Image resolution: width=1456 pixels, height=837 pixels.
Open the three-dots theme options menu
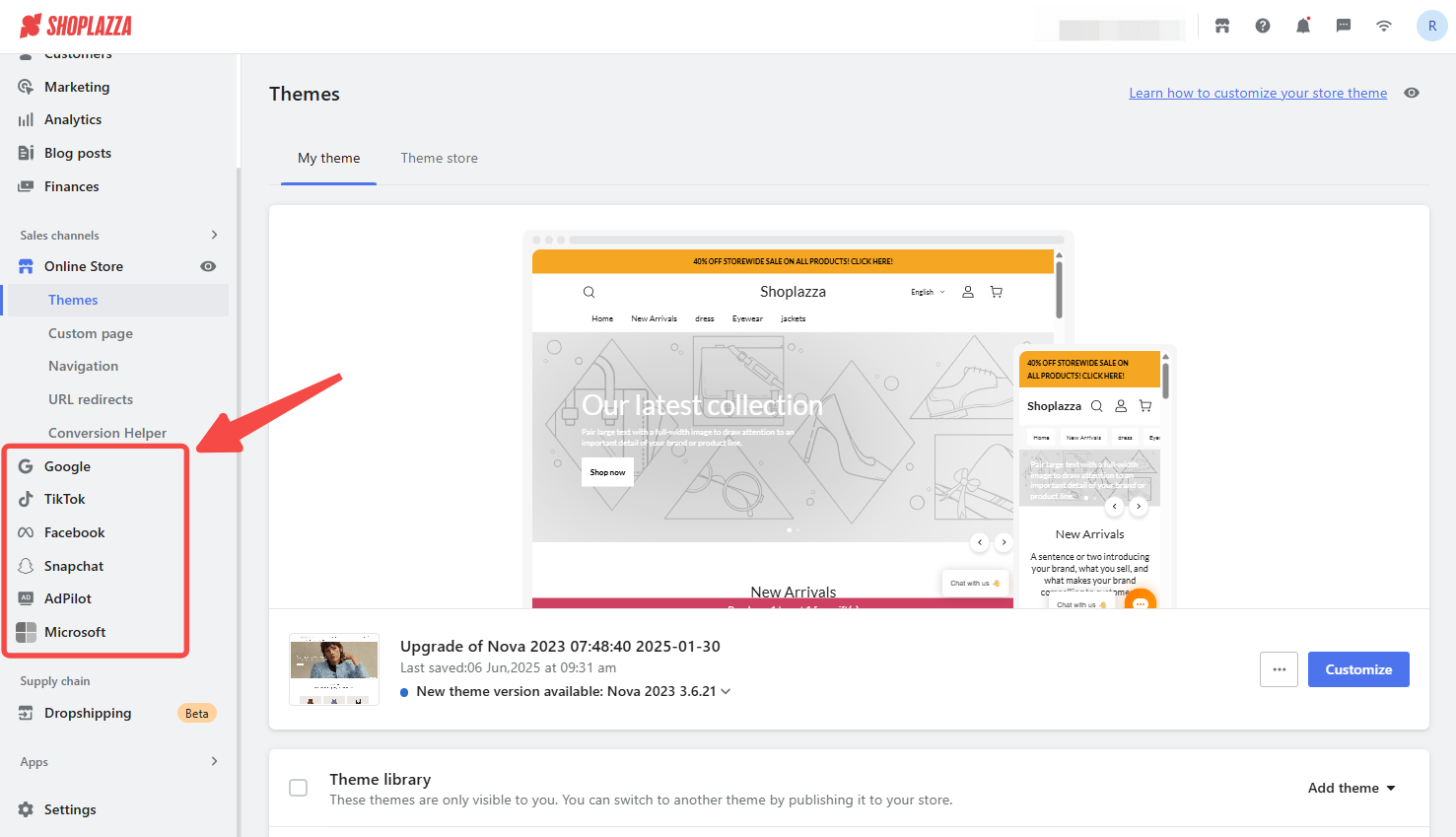coord(1279,669)
